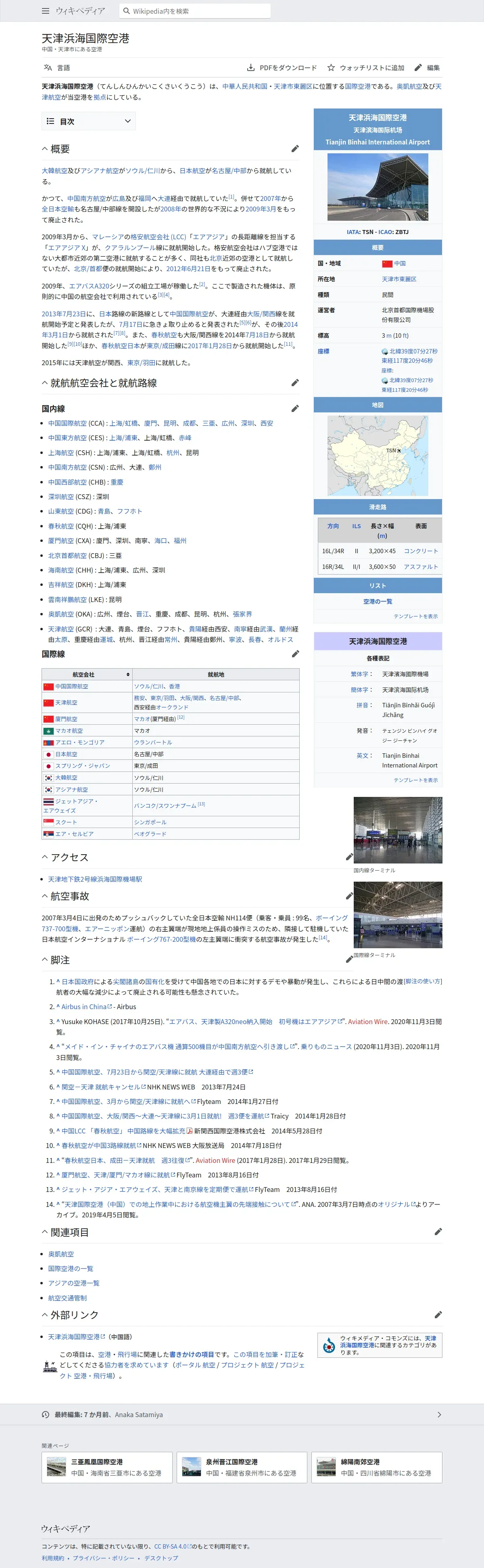484x1568 pixels.
Task: Open ベオグラード destination link
Action: [150, 834]
